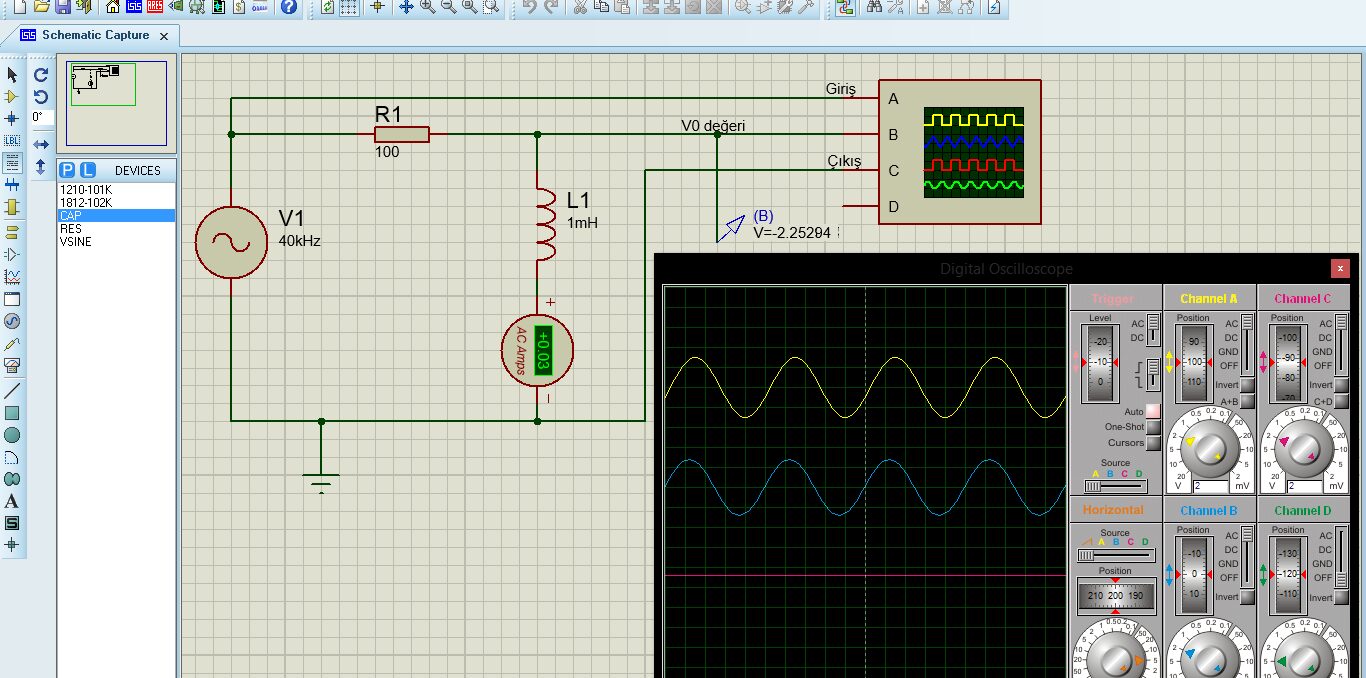Toggle the oscilloscope Cursors button
The width and height of the screenshot is (1366, 678).
pyautogui.click(x=1153, y=443)
